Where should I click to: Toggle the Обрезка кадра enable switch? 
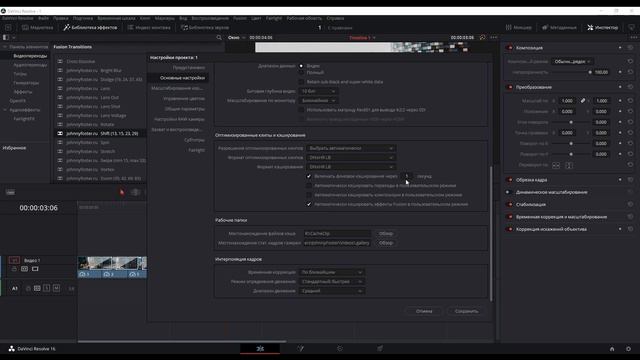[x=509, y=180]
